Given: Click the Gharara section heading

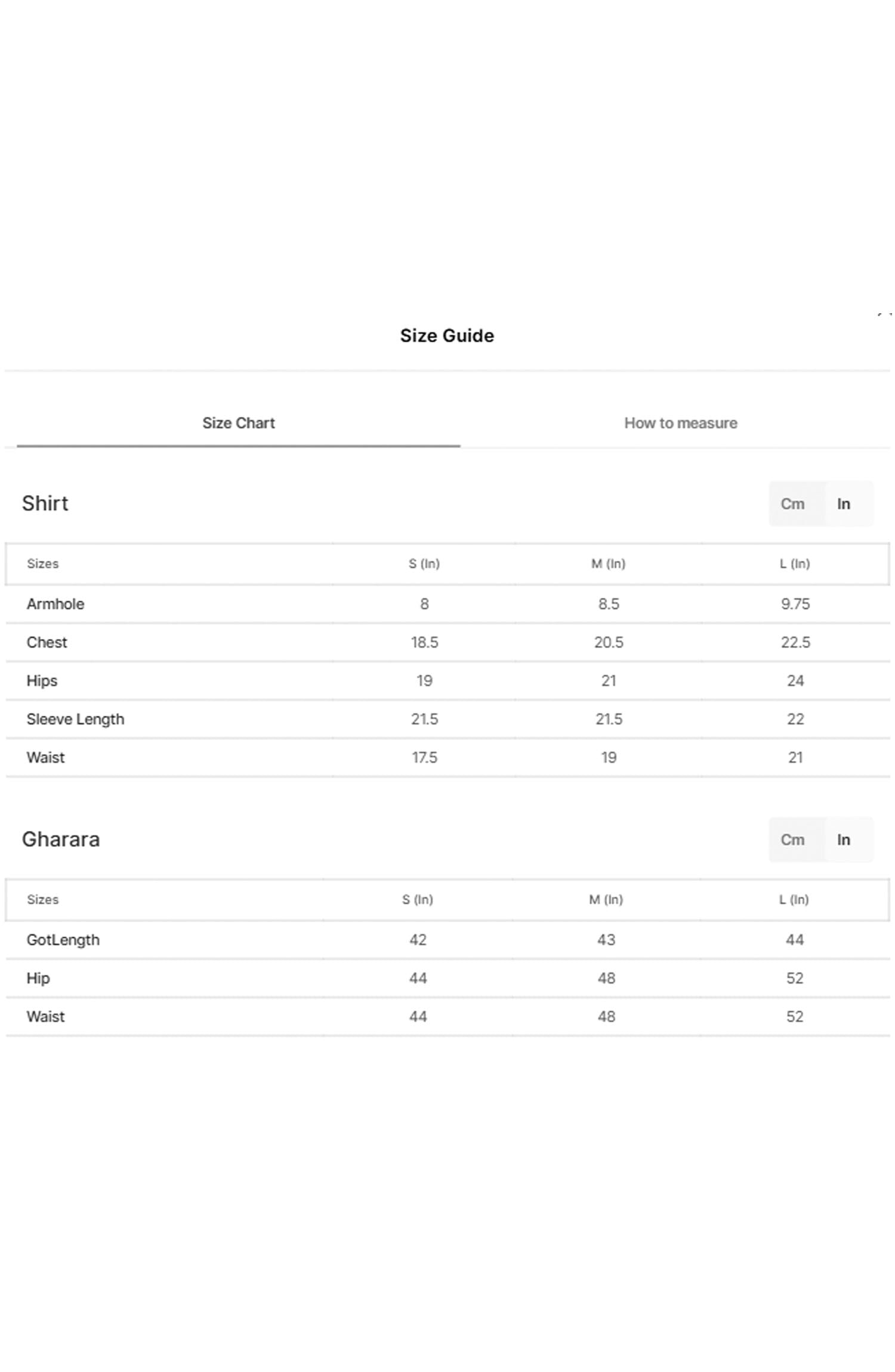Looking at the screenshot, I should coord(61,839).
